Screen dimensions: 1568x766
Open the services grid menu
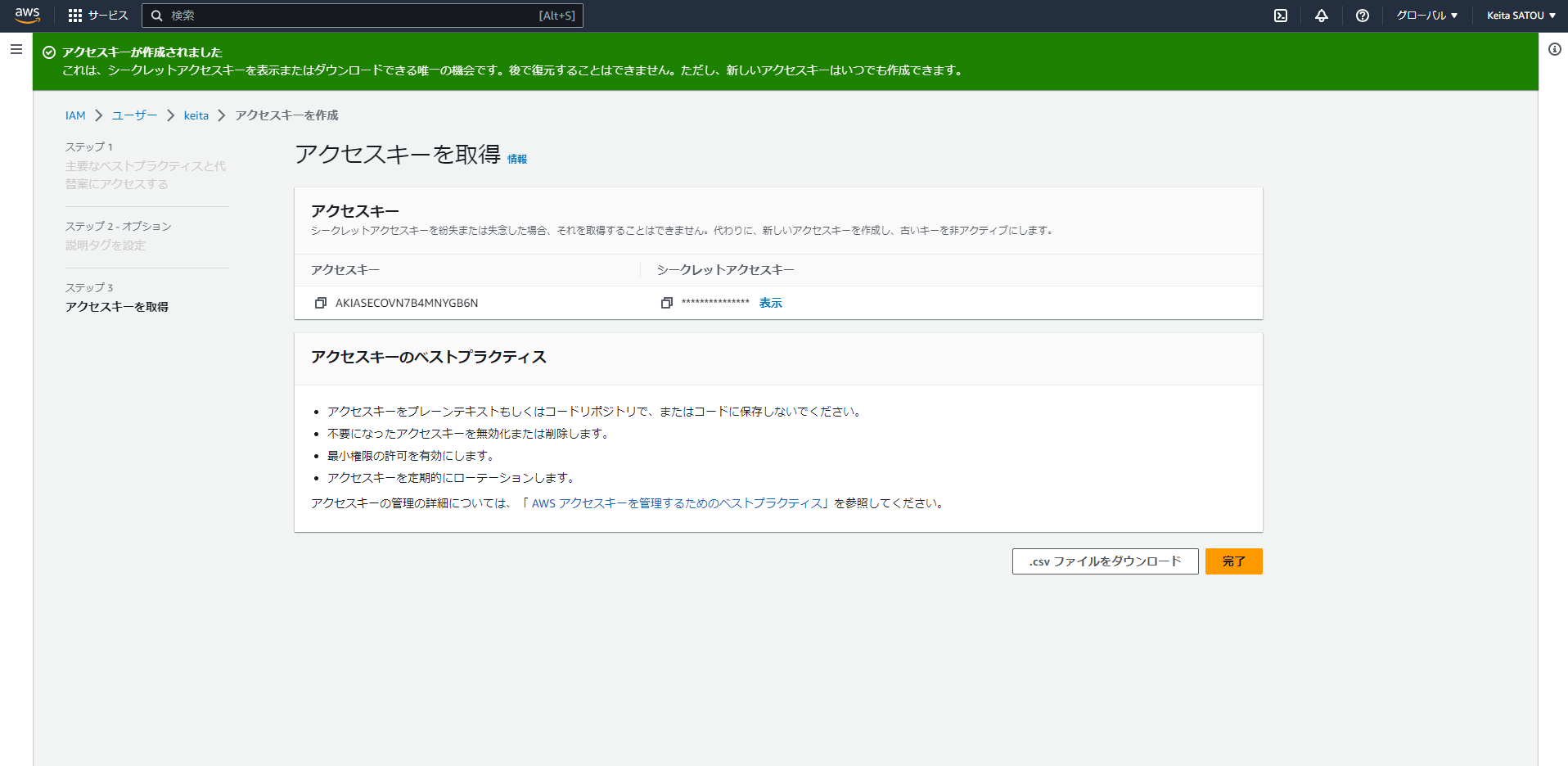click(75, 16)
